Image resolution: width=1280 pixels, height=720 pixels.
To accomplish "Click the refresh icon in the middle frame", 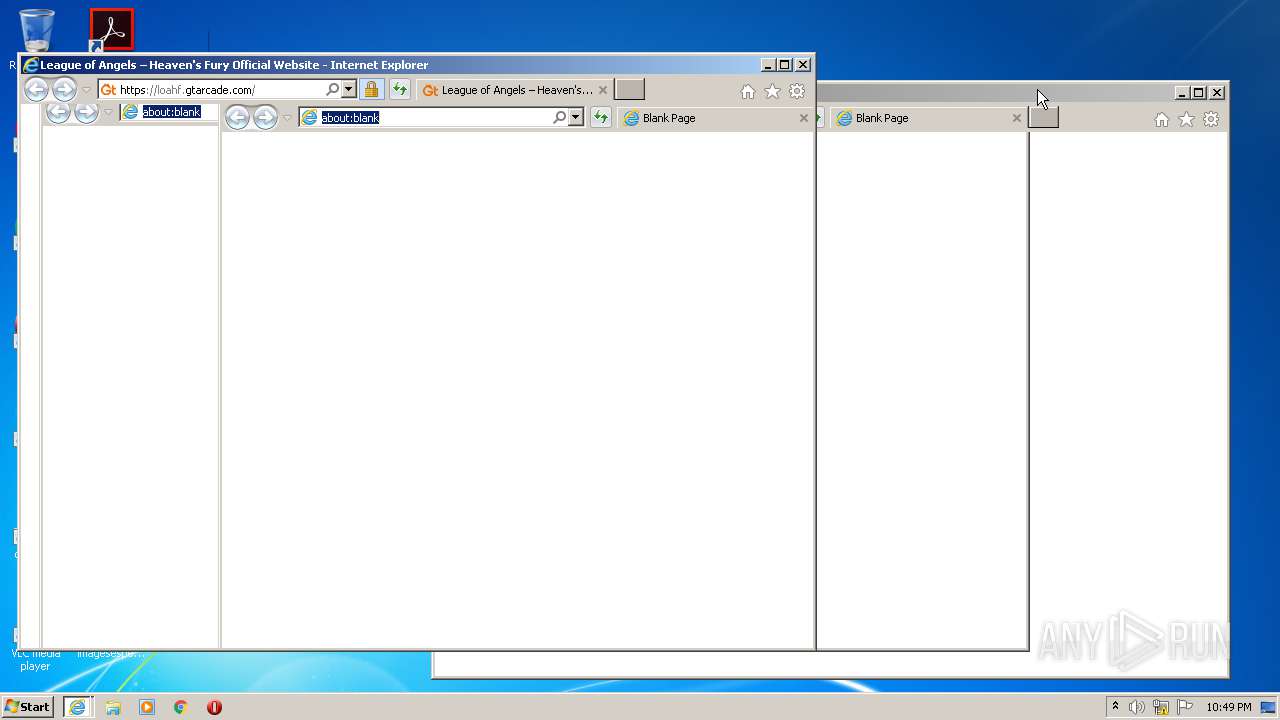I will pyautogui.click(x=601, y=118).
